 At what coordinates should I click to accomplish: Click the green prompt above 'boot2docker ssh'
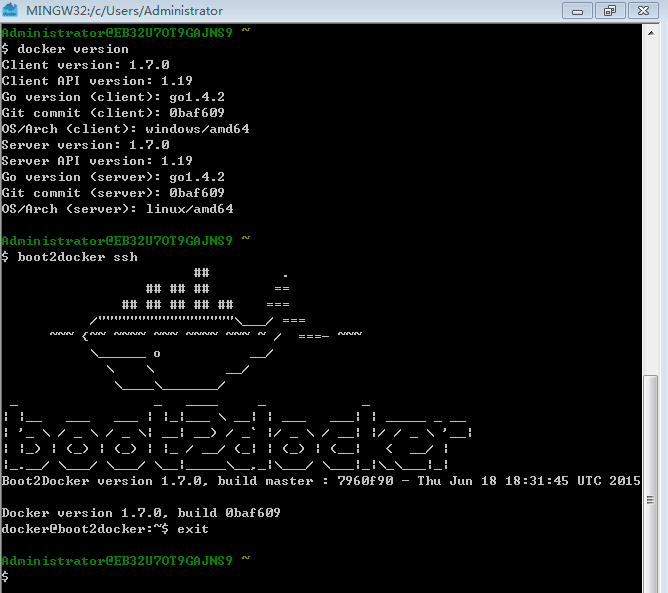click(x=126, y=241)
